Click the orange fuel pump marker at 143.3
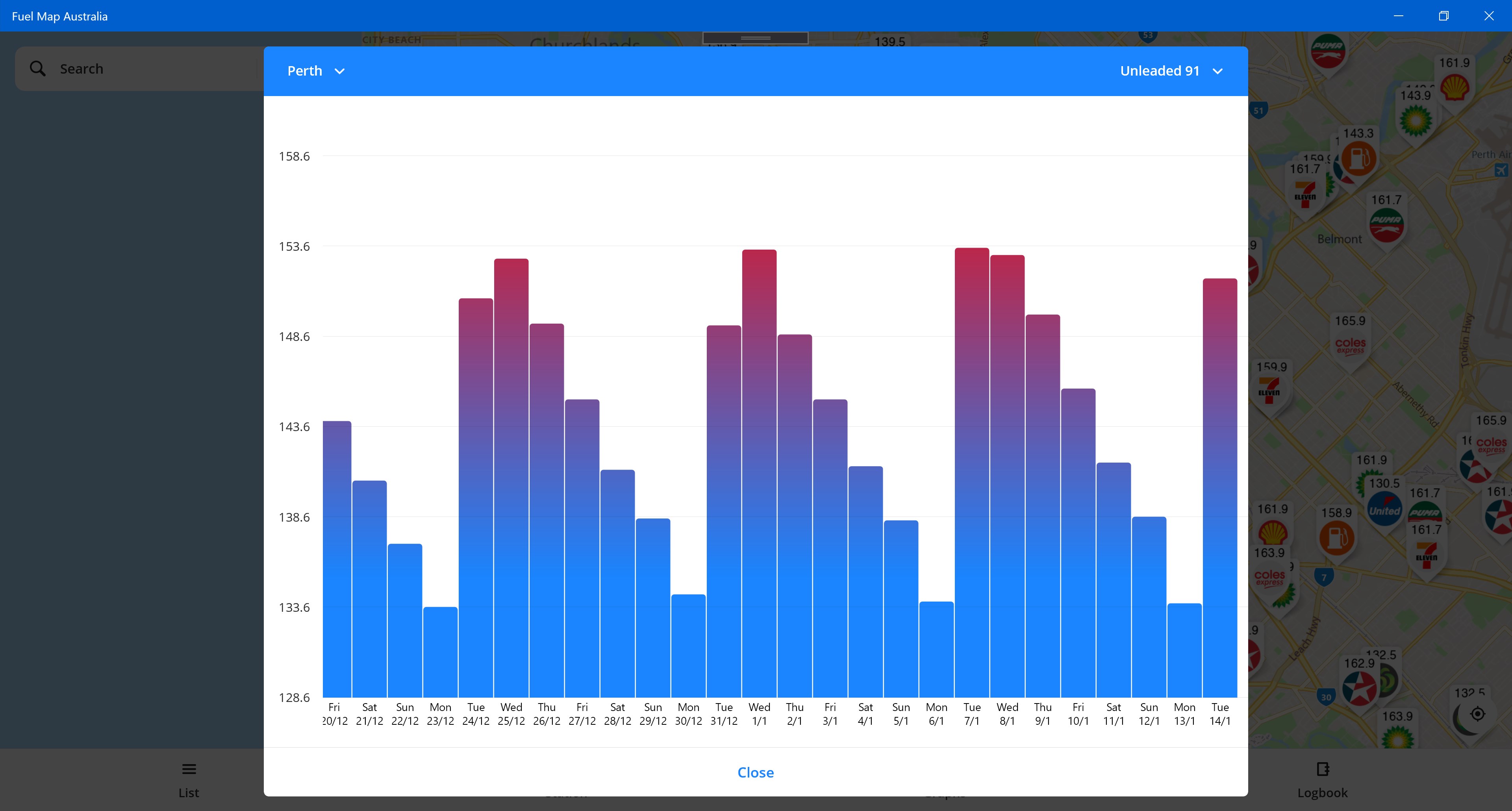 tap(1359, 158)
